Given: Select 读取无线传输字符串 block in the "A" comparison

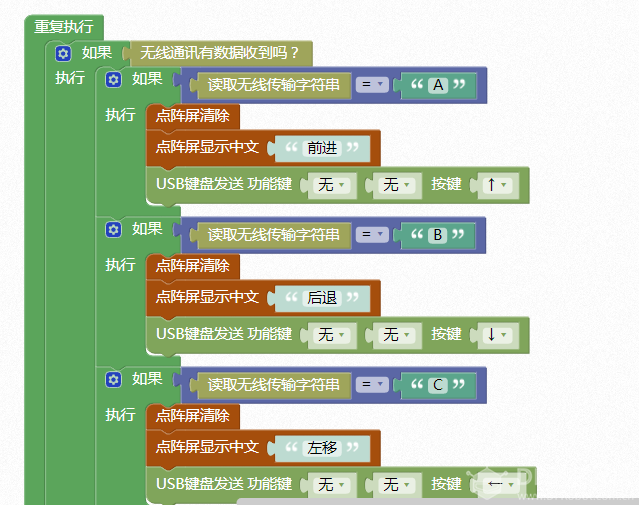Looking at the screenshot, I should [x=273, y=85].
